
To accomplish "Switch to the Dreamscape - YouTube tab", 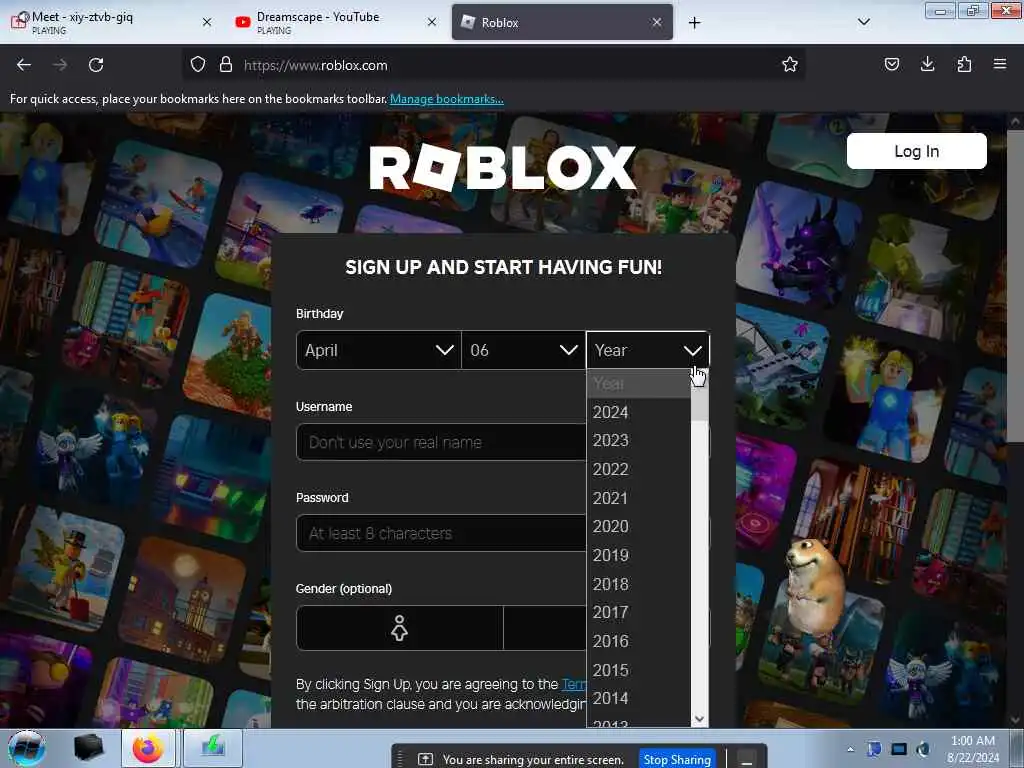I will [x=336, y=22].
